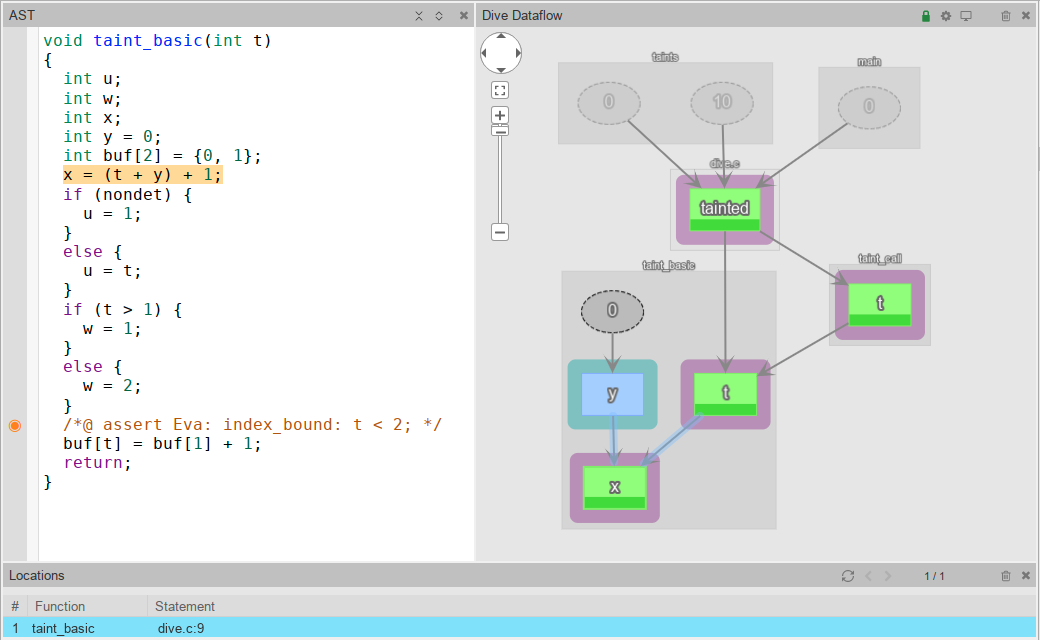Select the 't' node in taint_basic
Screen dimensions: 1040x640
point(725,394)
